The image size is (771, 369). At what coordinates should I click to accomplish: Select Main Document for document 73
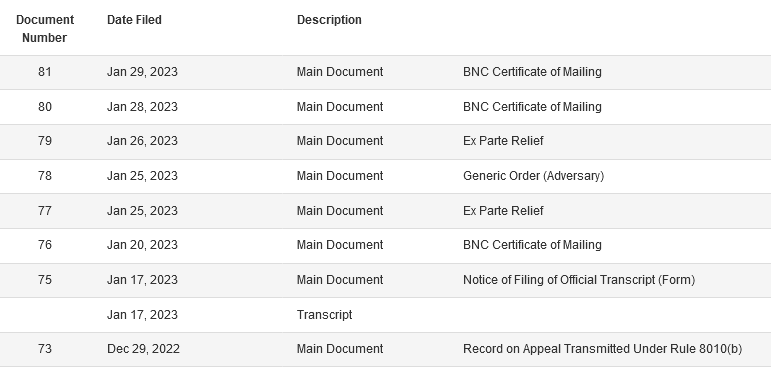tap(340, 349)
